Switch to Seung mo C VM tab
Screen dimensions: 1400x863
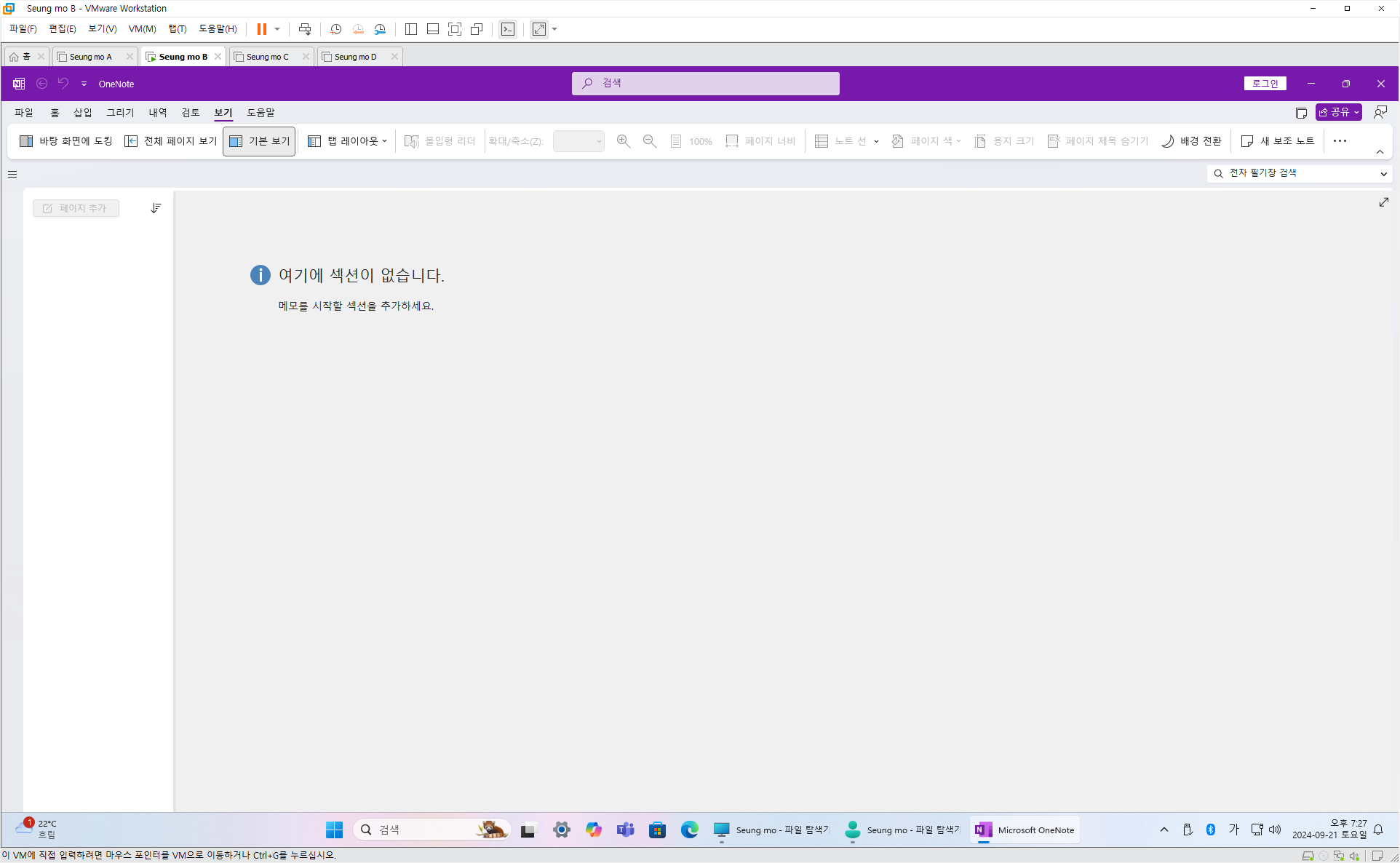(267, 57)
